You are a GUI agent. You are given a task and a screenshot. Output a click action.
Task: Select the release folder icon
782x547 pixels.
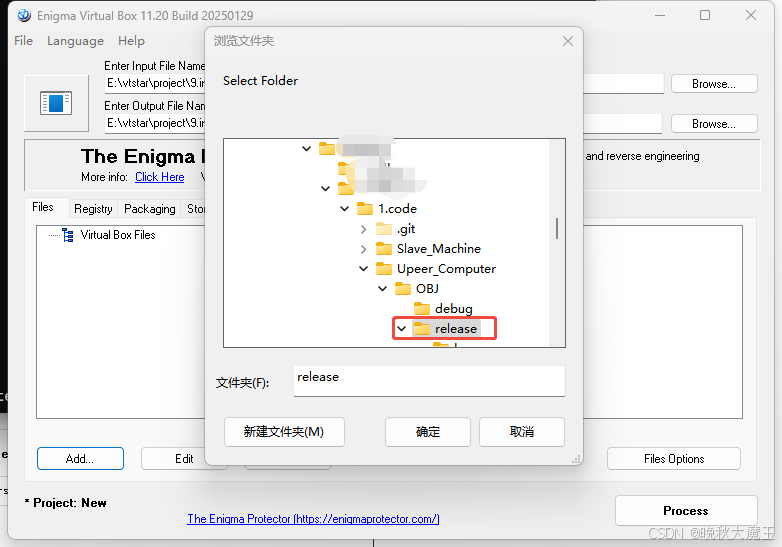pyautogui.click(x=422, y=329)
